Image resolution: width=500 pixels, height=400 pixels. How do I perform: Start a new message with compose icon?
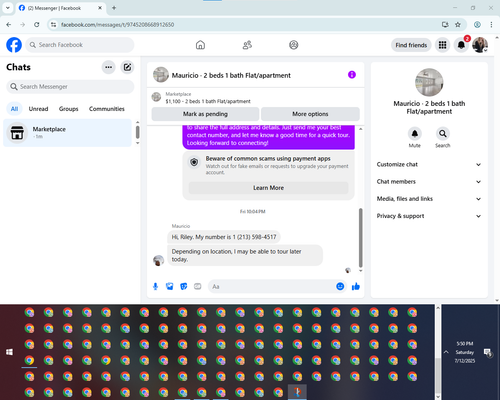tap(127, 67)
